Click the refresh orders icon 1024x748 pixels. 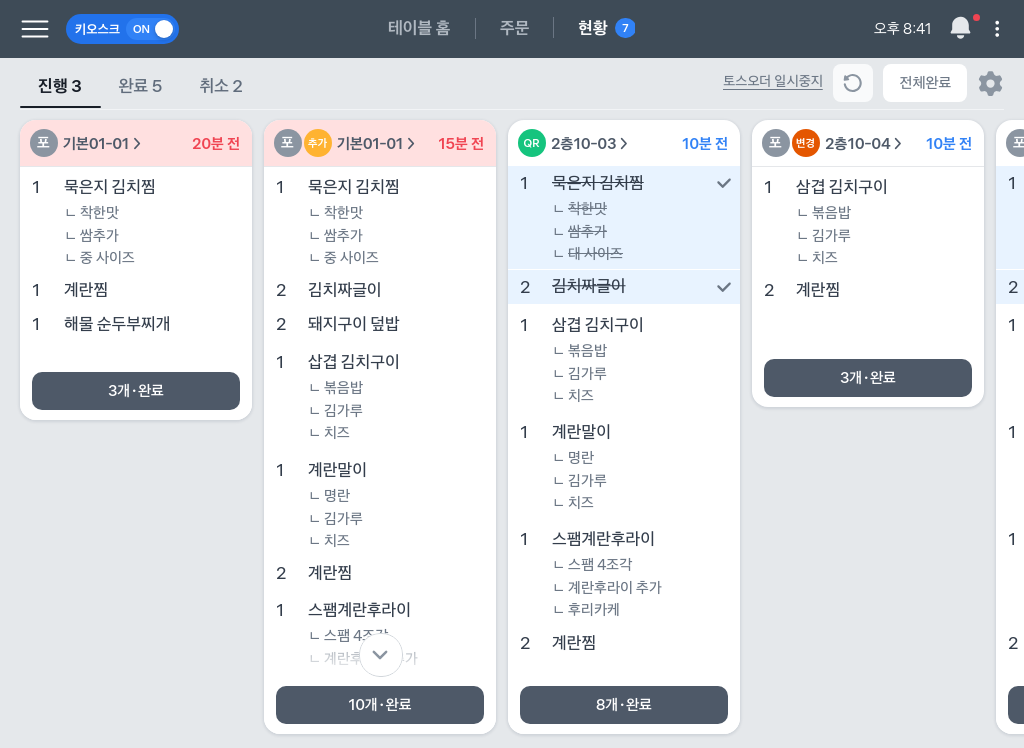click(x=852, y=83)
